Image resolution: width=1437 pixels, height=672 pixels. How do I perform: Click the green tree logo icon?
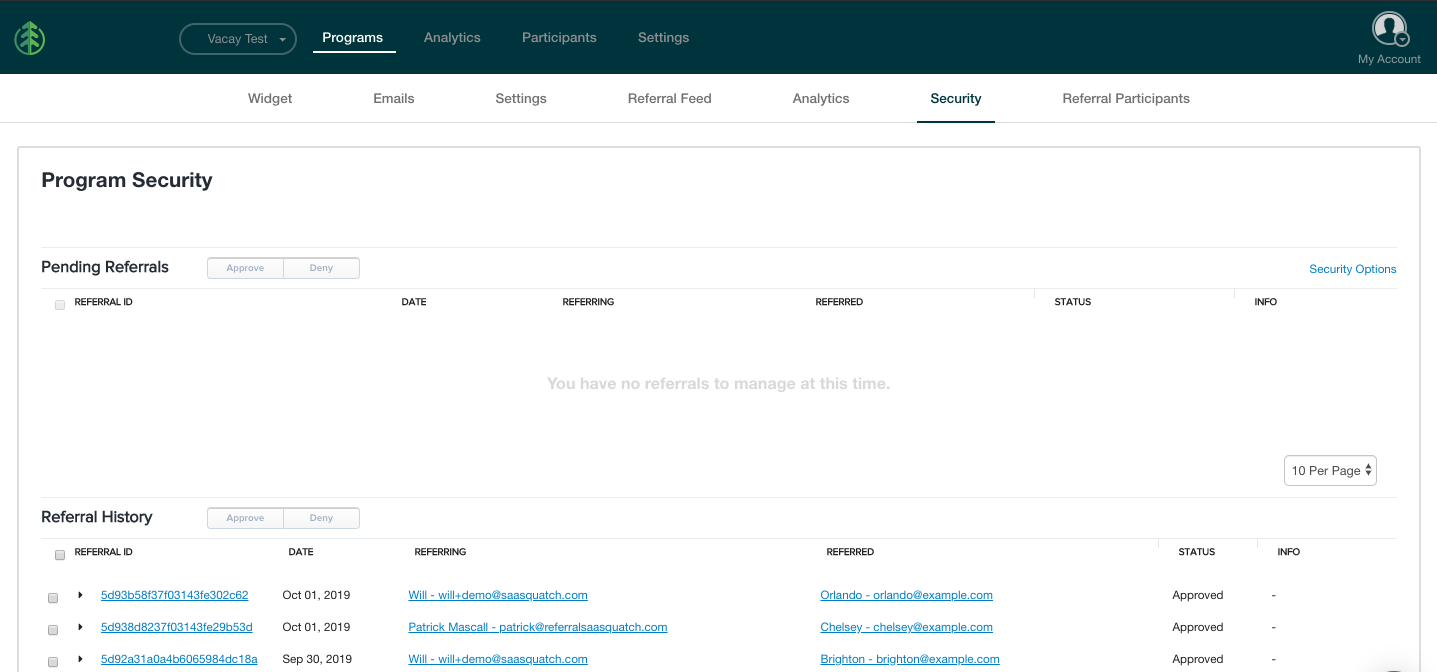30,38
